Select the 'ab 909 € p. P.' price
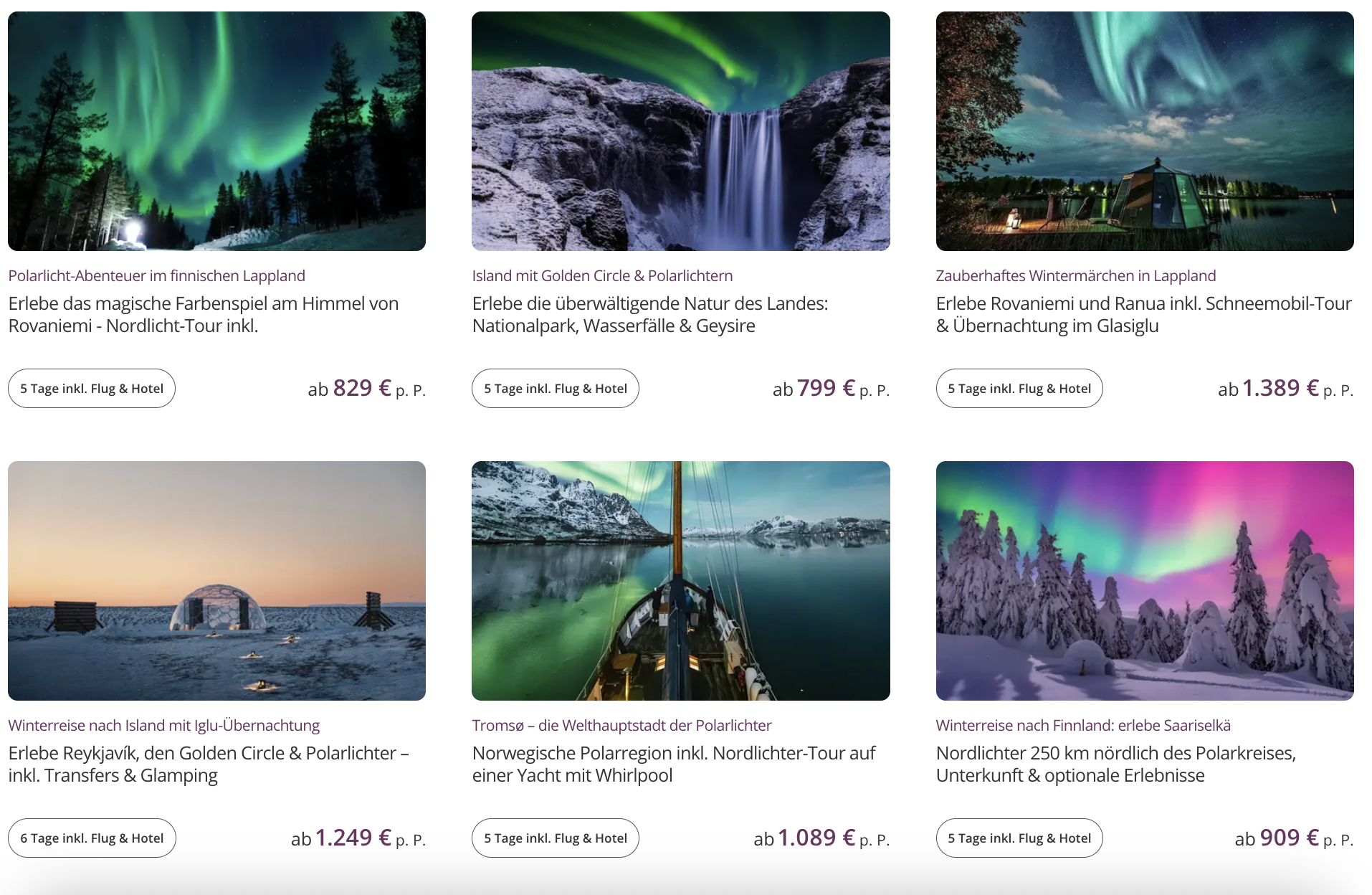 (x=1294, y=838)
